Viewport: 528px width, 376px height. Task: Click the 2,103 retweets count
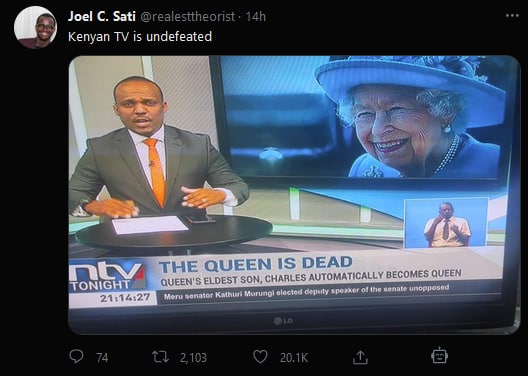tap(193, 357)
